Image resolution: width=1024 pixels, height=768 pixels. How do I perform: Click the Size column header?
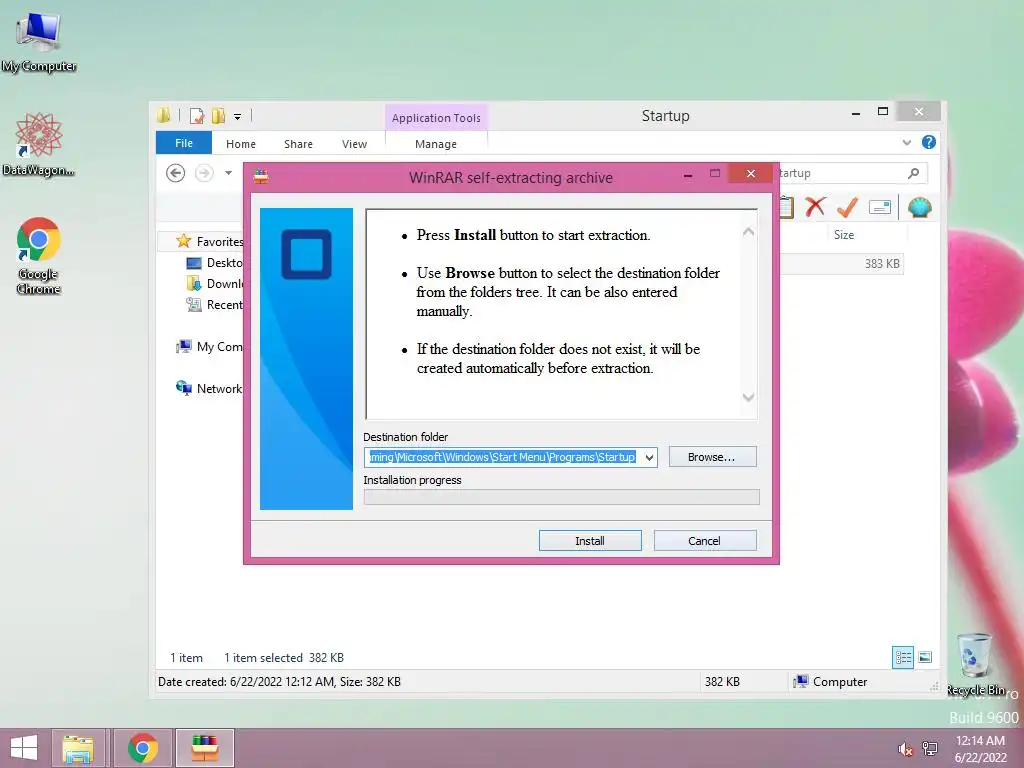click(844, 234)
